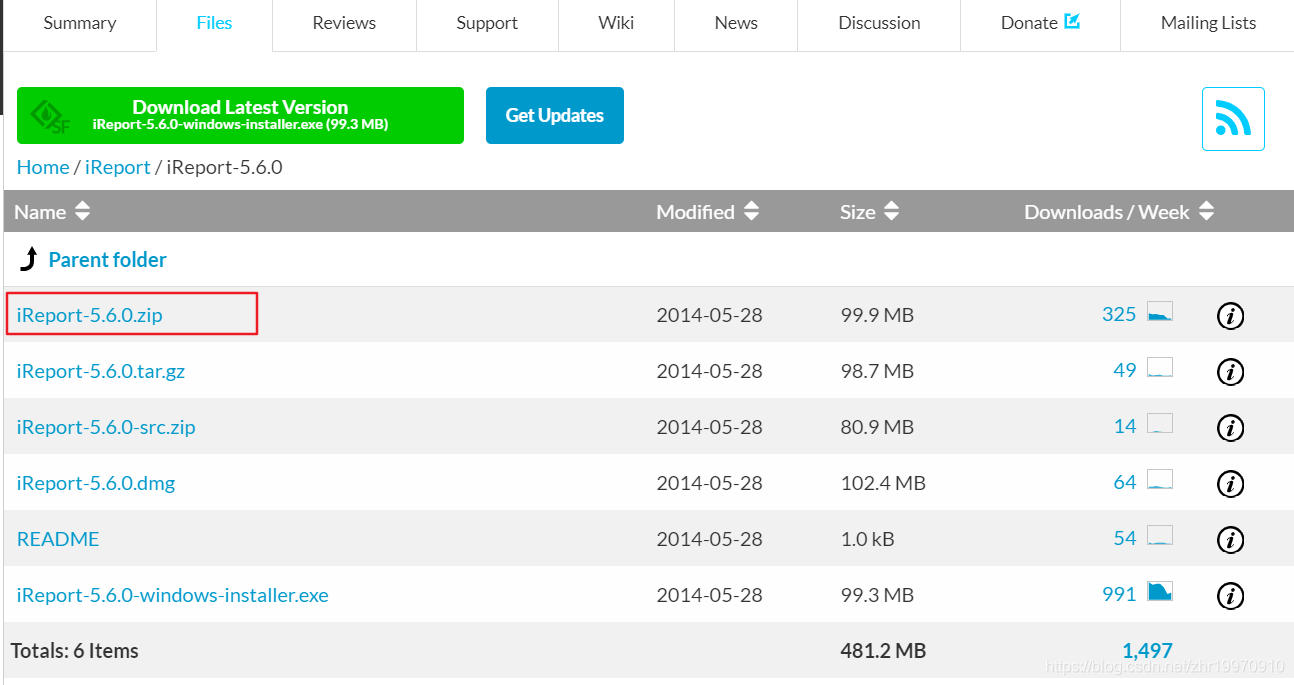Click the 325 weekly downloads count
1294x685 pixels.
pyautogui.click(x=1119, y=315)
